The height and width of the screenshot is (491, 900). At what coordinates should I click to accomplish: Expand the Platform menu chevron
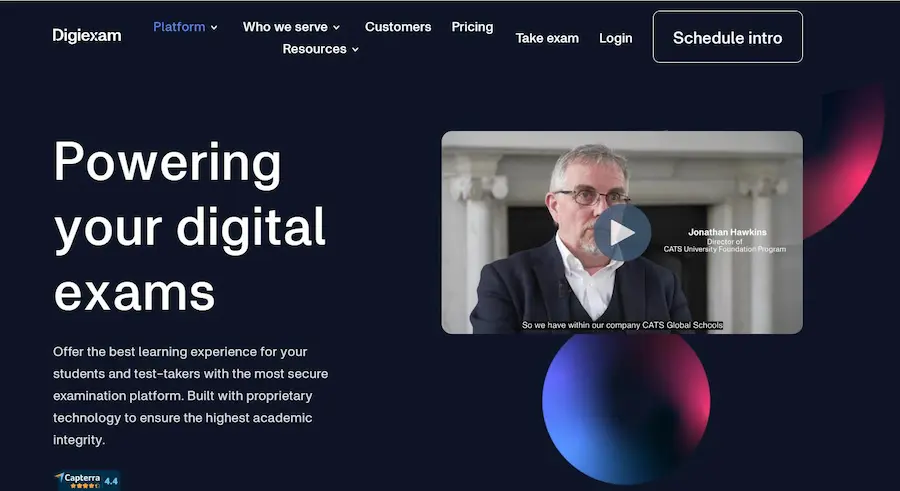(214, 28)
